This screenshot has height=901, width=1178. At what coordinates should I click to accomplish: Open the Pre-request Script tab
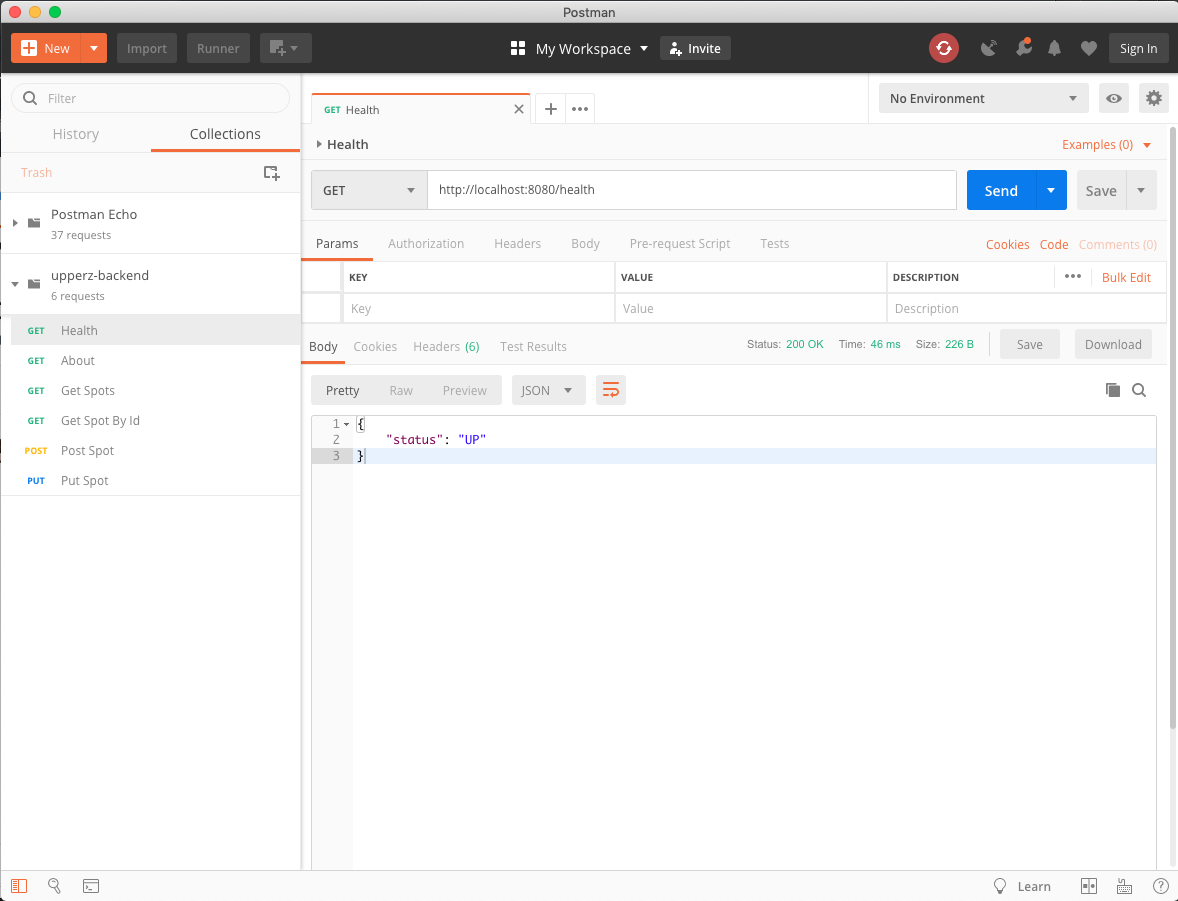point(680,243)
